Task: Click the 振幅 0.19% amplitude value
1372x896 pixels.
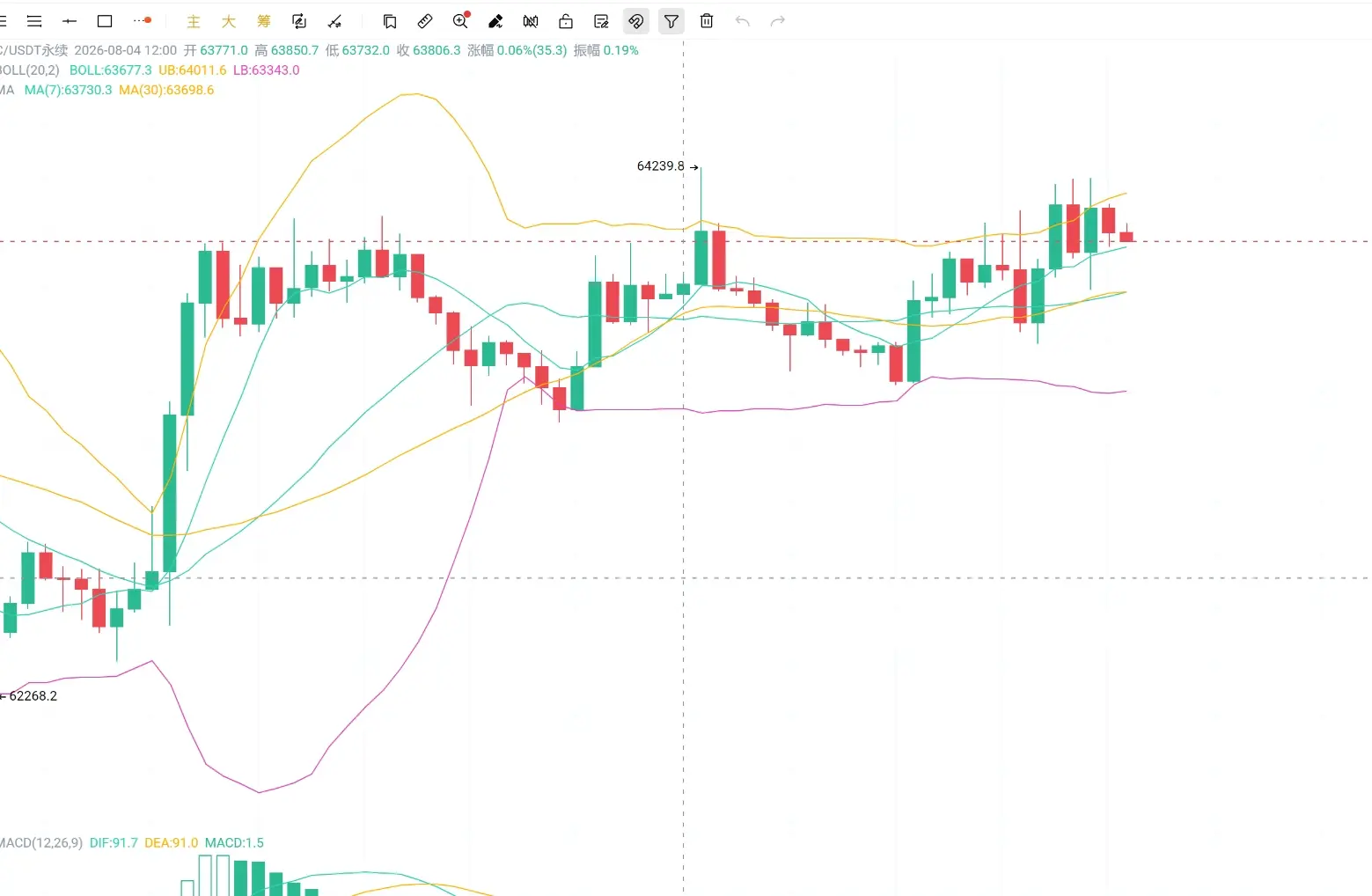Action: point(606,50)
